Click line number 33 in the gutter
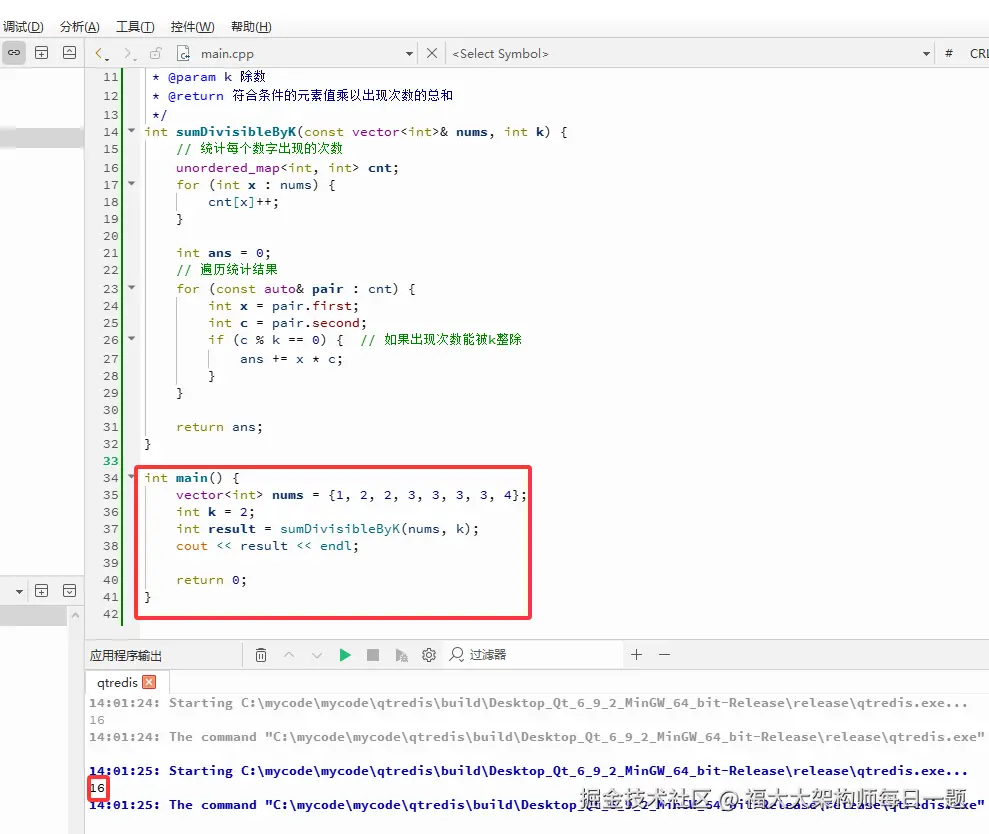The image size is (989, 834). [x=110, y=461]
